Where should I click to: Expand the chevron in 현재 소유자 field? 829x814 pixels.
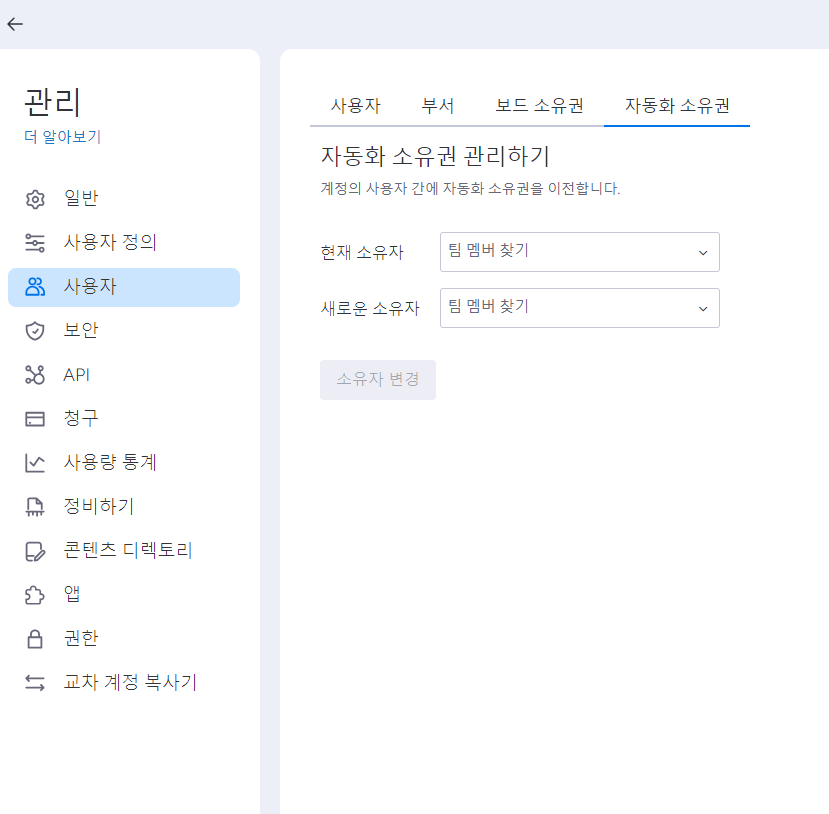[x=703, y=253]
